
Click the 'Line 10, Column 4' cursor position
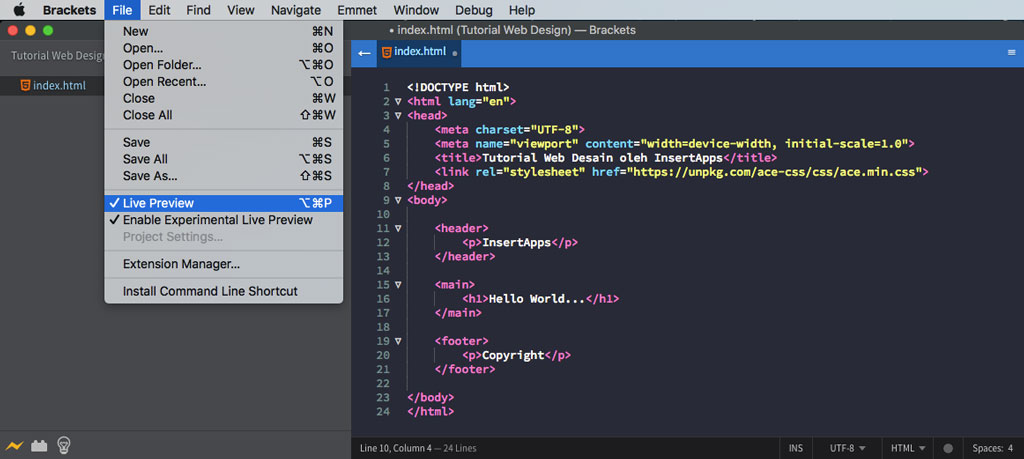pyautogui.click(x=396, y=449)
